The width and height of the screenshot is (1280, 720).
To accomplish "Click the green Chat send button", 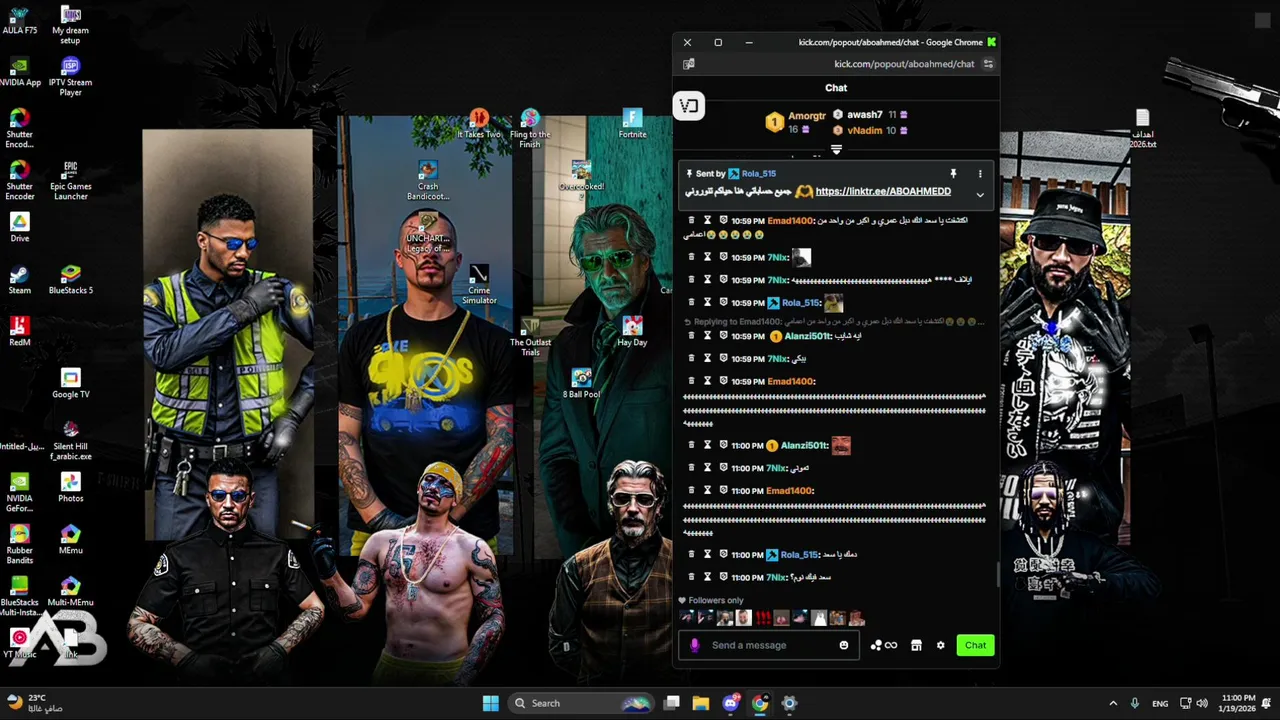I will [975, 645].
